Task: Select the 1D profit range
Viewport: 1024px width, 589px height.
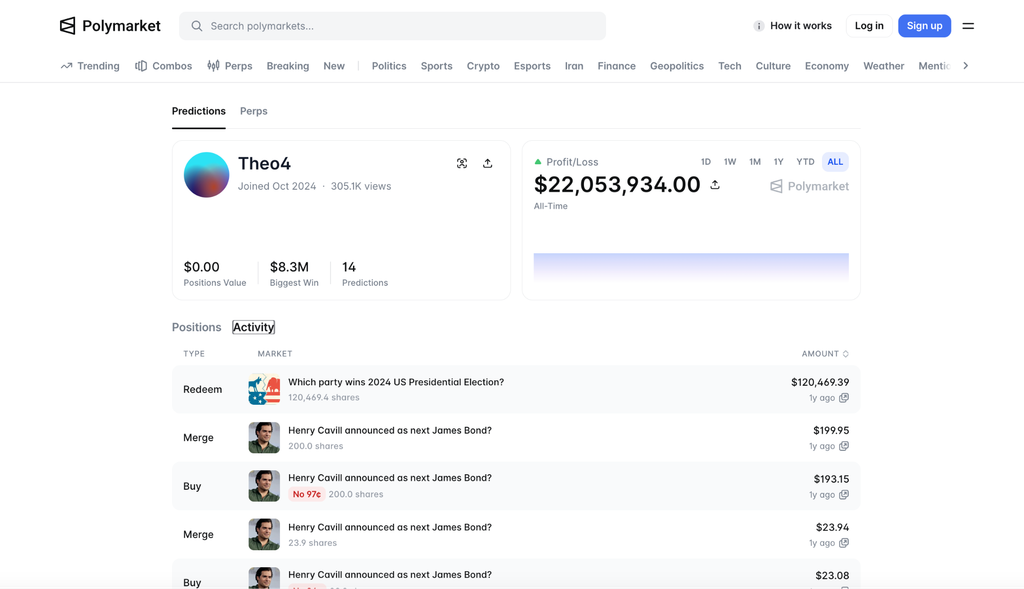Action: point(705,162)
